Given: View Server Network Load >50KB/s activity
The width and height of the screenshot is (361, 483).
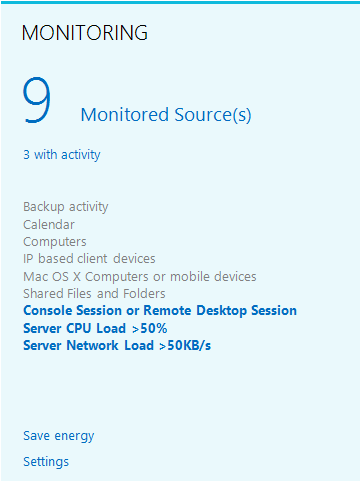Looking at the screenshot, I should pyautogui.click(x=117, y=345).
